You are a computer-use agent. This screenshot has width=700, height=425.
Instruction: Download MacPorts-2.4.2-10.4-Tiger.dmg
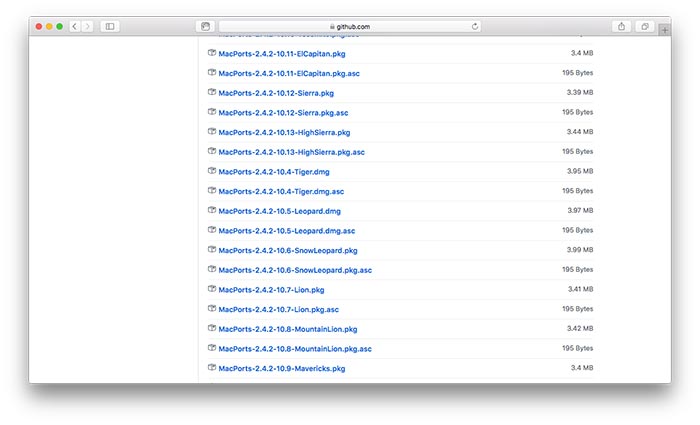274,172
